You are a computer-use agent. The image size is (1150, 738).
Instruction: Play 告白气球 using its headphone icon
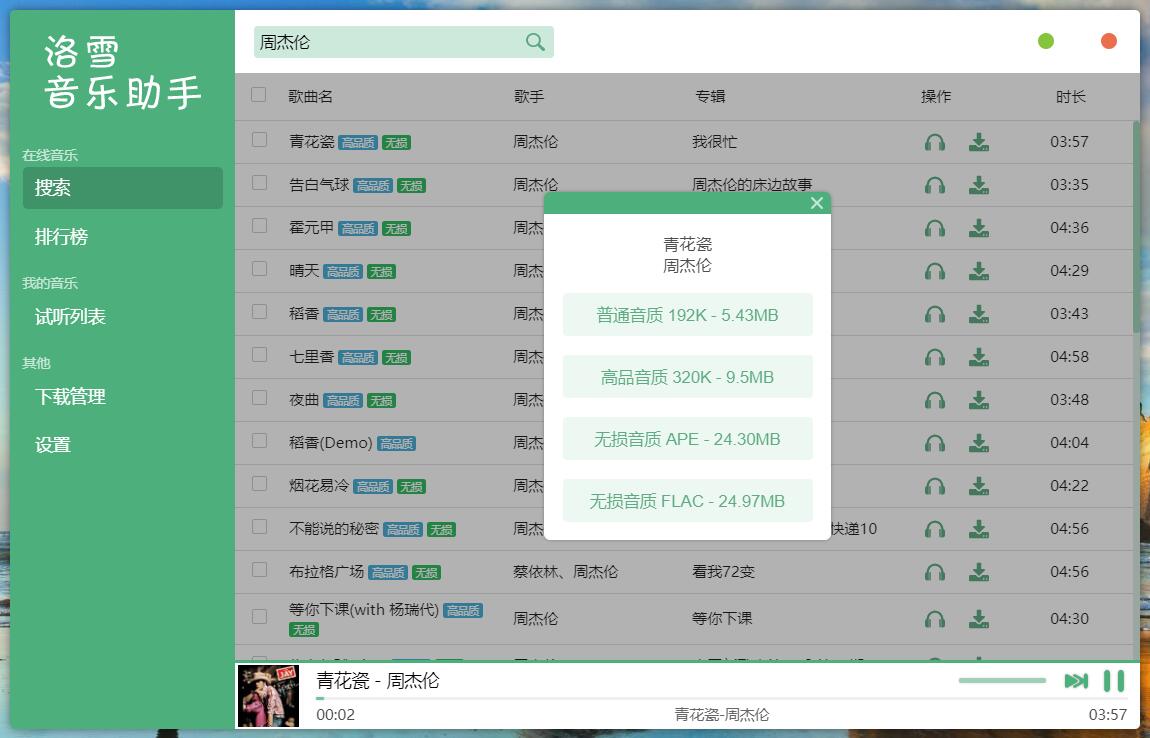coord(934,185)
